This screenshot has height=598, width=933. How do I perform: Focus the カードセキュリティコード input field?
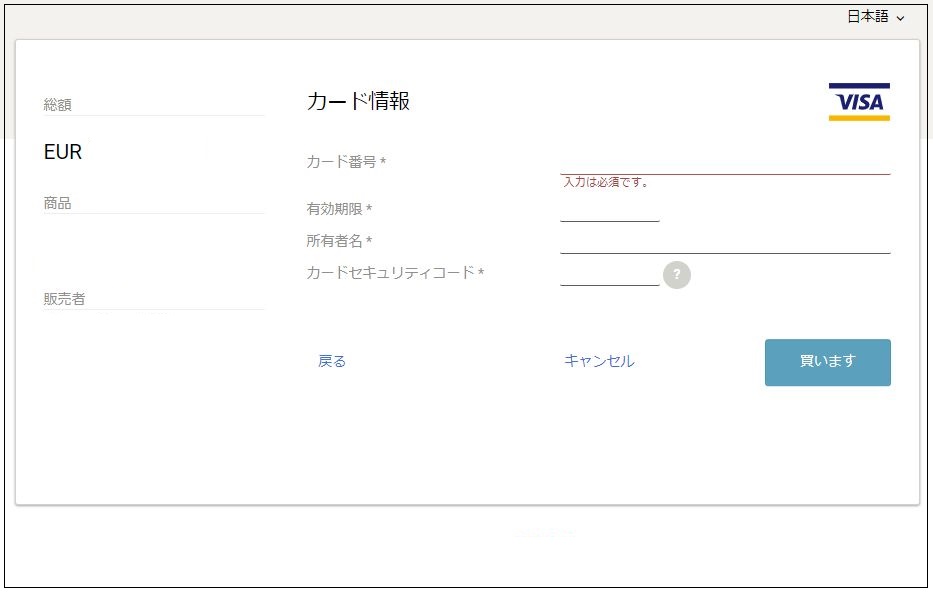pos(609,274)
